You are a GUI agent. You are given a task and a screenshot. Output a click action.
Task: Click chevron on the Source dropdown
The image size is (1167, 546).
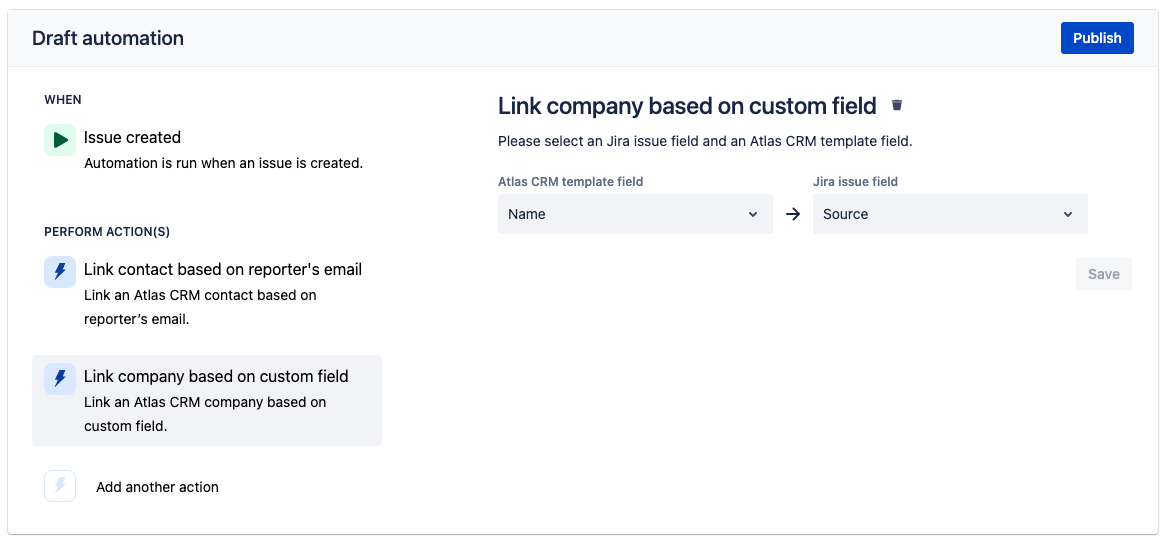[1068, 214]
